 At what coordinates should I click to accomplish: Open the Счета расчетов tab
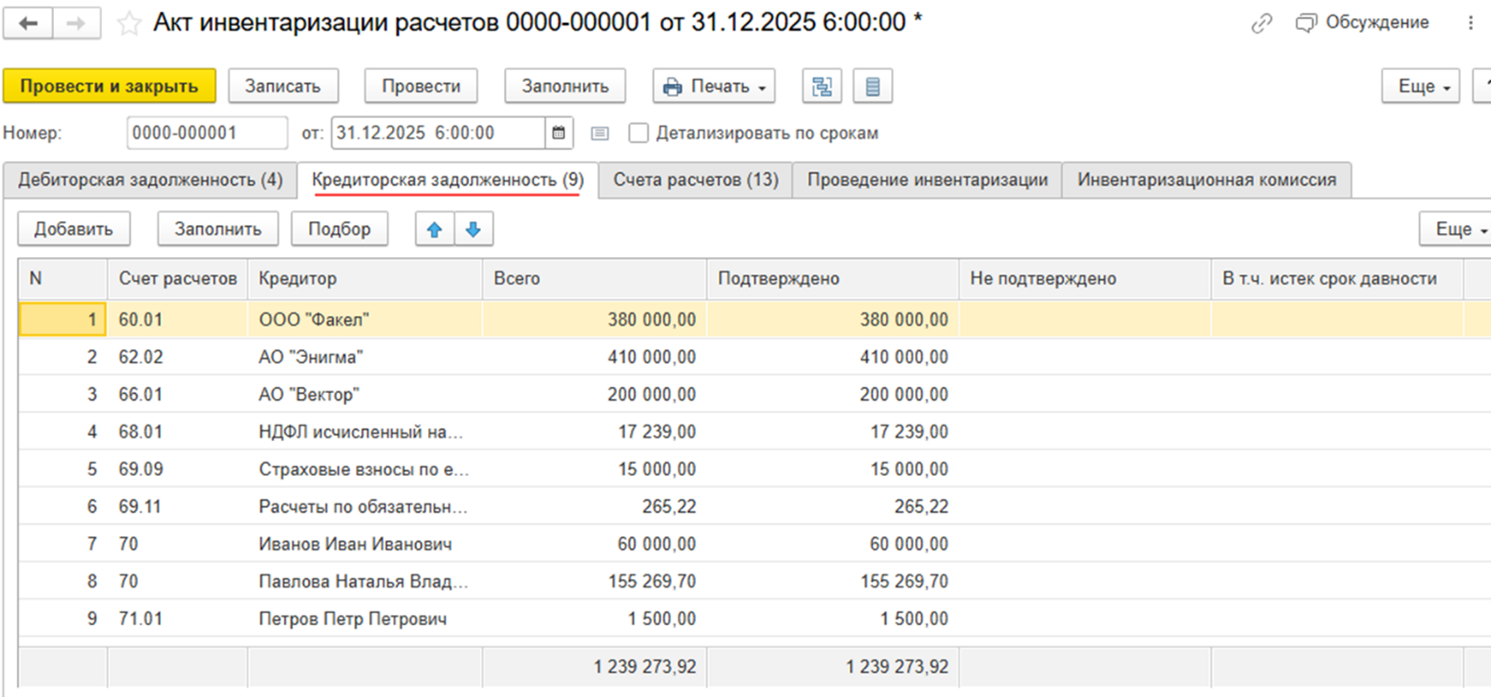pos(695,180)
